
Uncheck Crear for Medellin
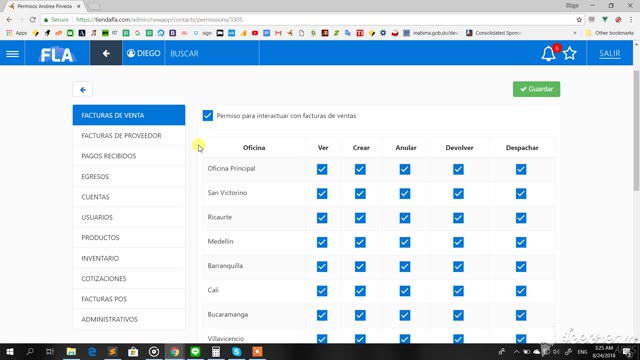(360, 242)
